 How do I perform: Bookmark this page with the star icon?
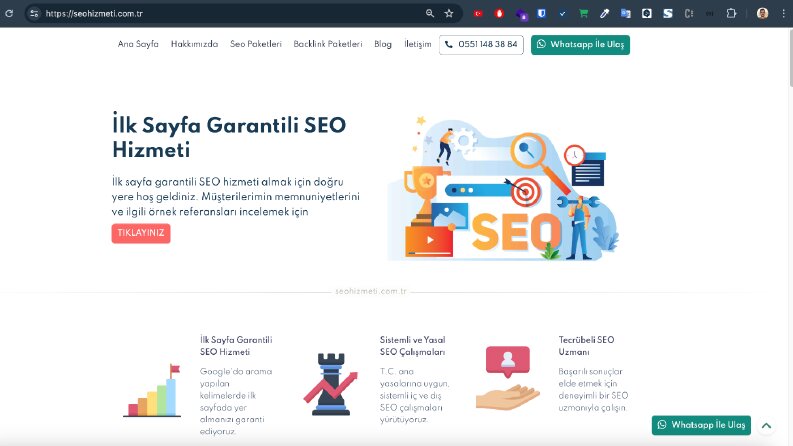point(449,14)
